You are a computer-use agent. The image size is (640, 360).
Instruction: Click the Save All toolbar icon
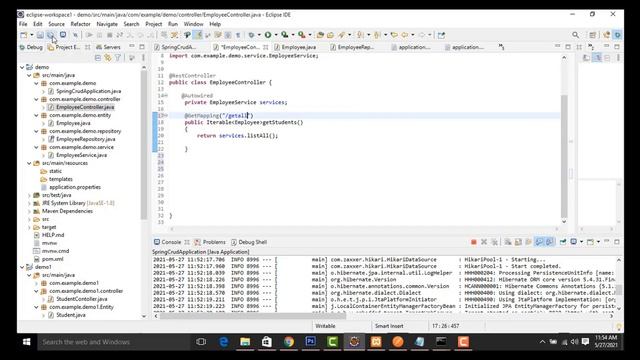click(51, 35)
